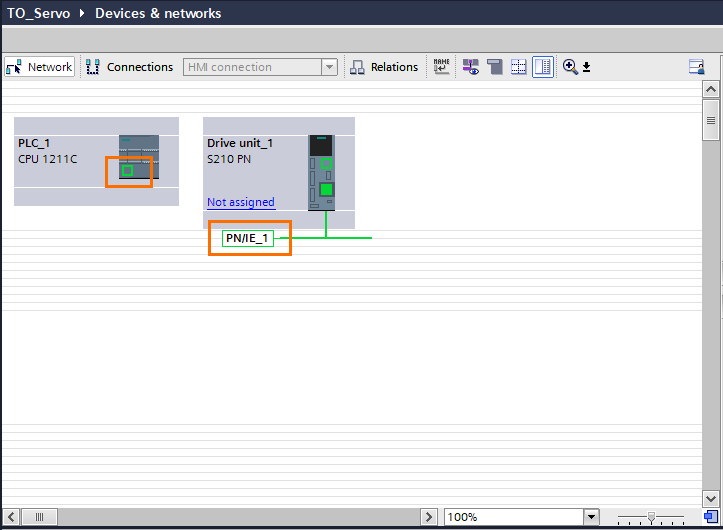Viewport: 723px width, 530px height.
Task: Select the PLC_1 device label
Action: [x=34, y=143]
